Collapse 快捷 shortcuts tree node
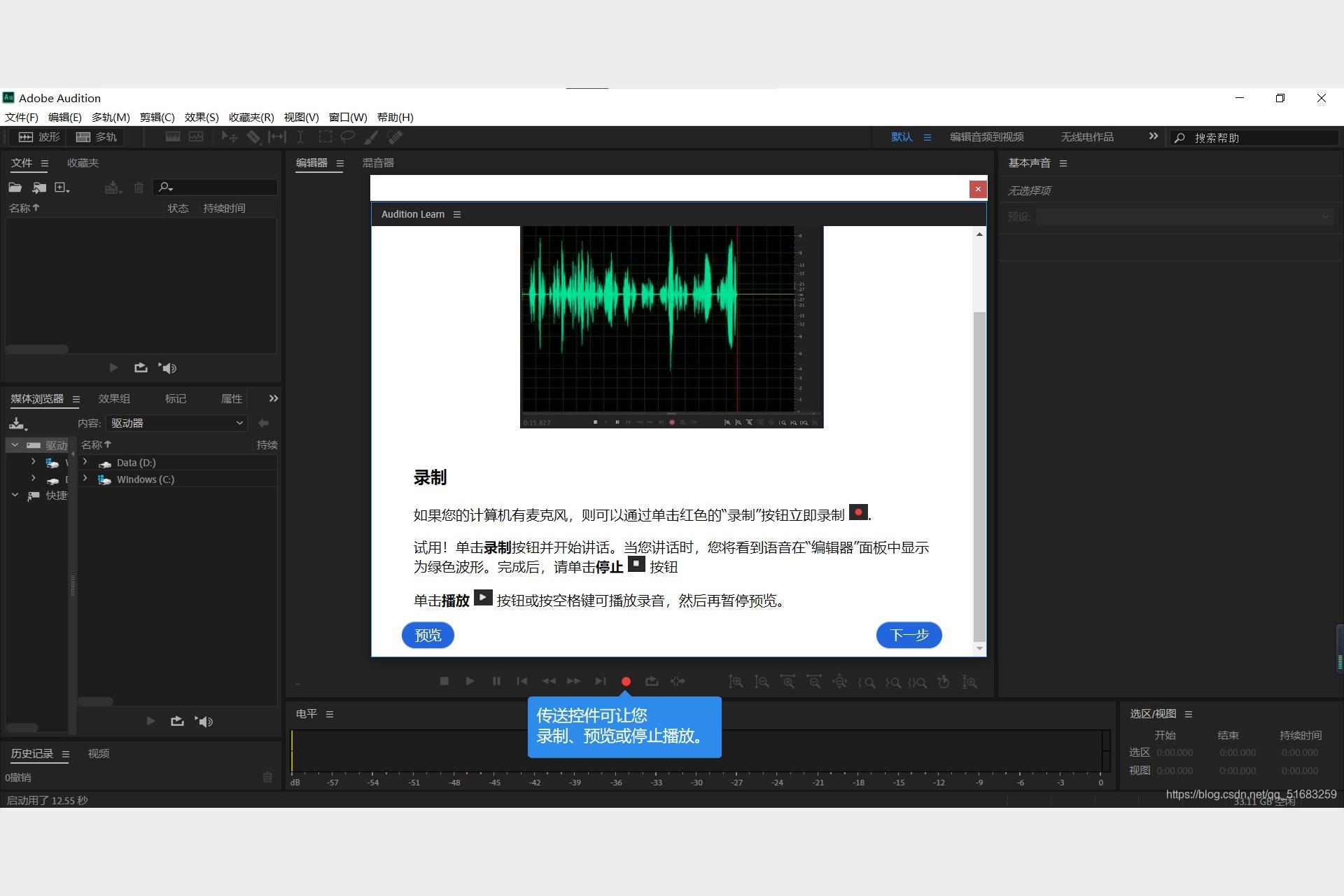 (x=15, y=495)
